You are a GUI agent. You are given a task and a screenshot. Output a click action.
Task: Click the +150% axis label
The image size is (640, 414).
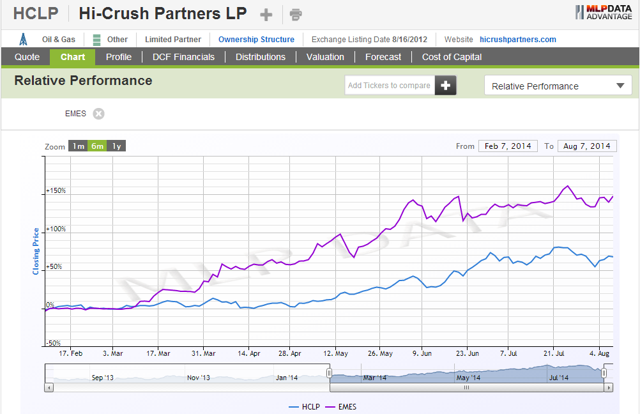tap(56, 191)
